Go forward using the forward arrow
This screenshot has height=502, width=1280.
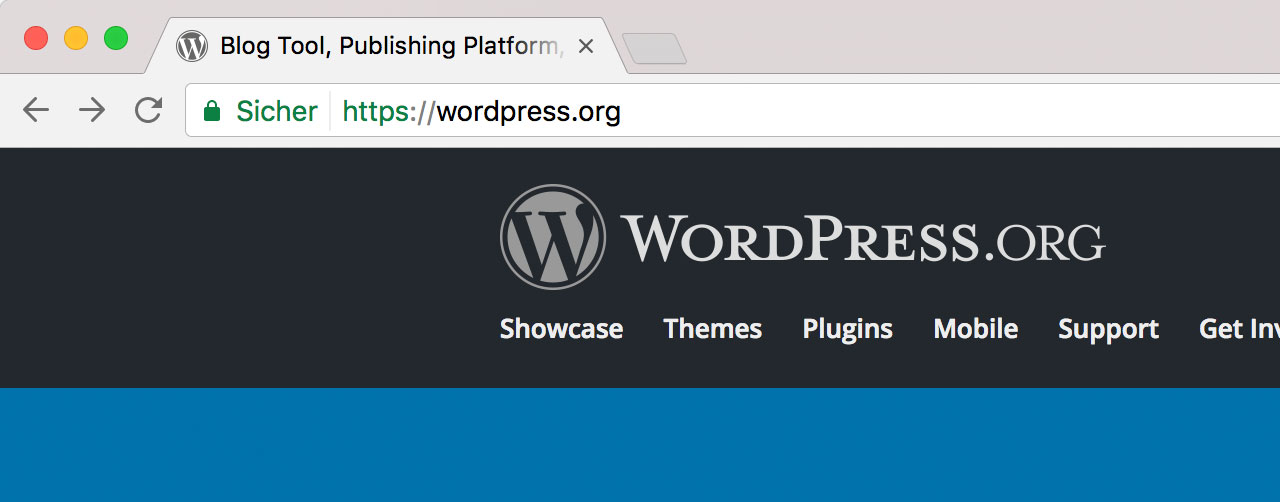point(92,110)
